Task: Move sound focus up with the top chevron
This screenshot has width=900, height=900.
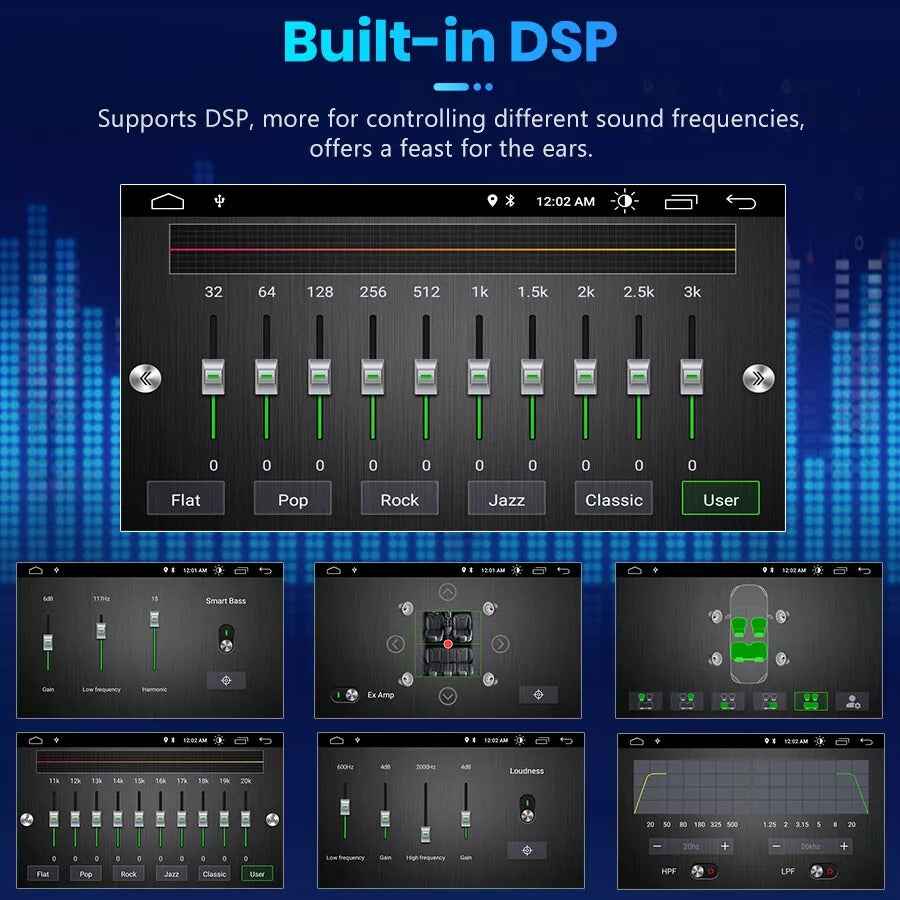Action: 448,592
